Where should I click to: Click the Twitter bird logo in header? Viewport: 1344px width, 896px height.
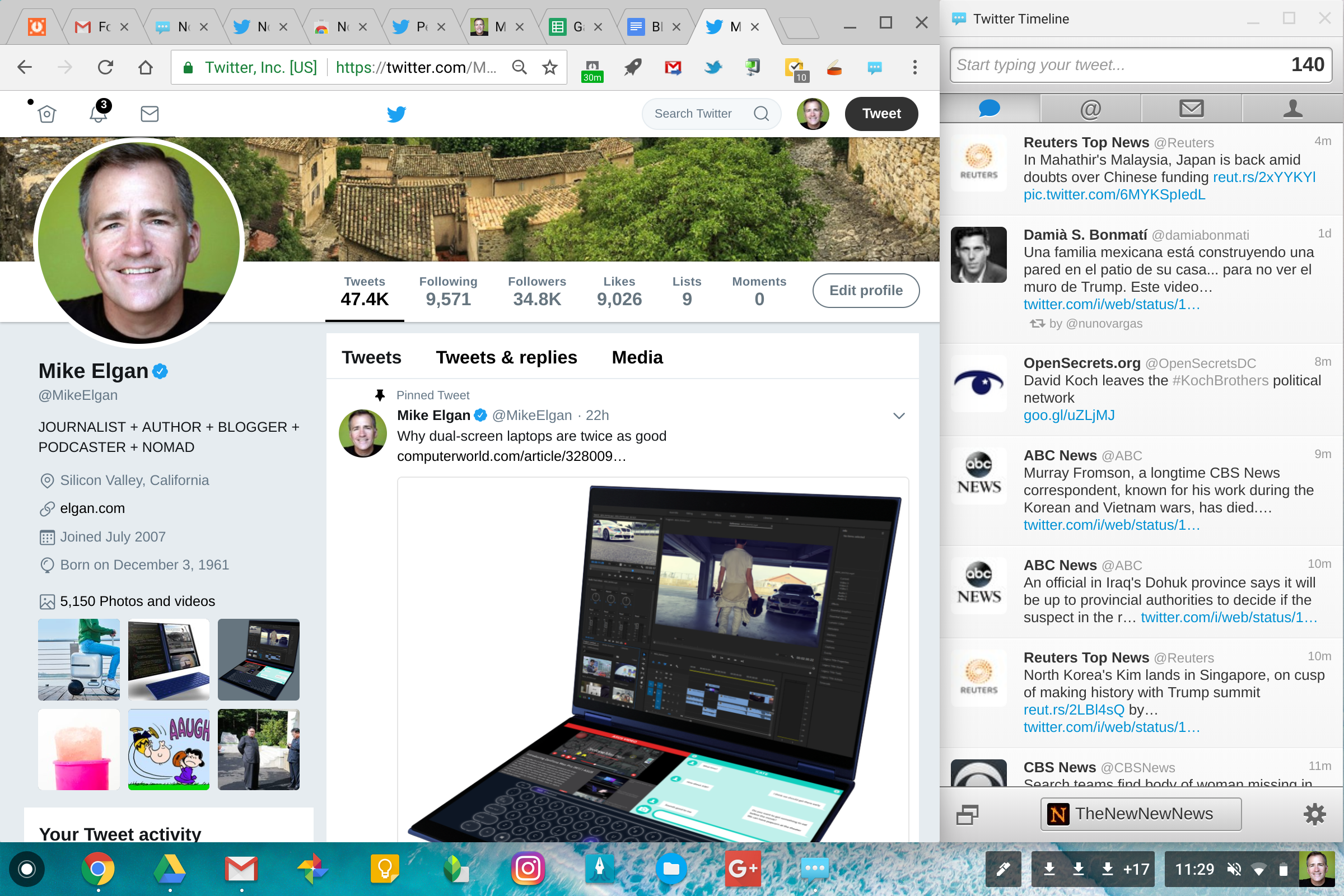[x=396, y=114]
